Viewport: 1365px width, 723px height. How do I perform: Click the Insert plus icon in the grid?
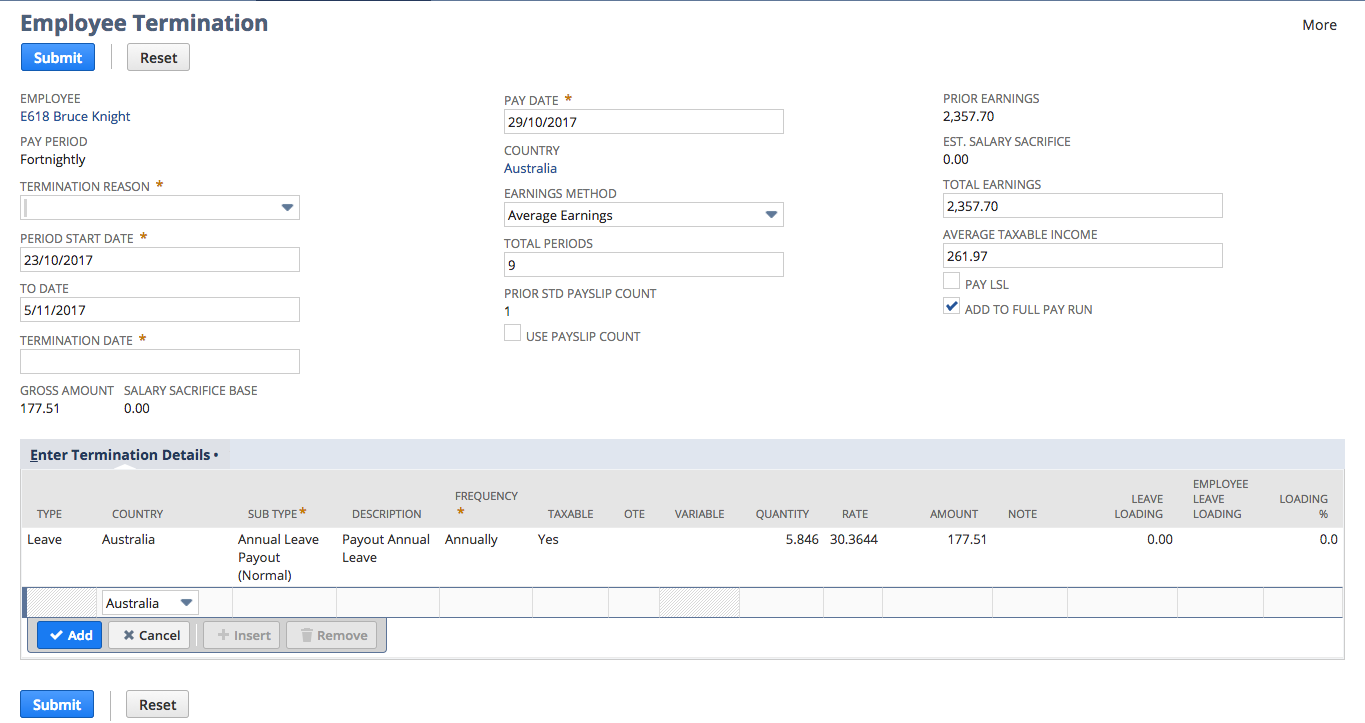[x=241, y=634]
